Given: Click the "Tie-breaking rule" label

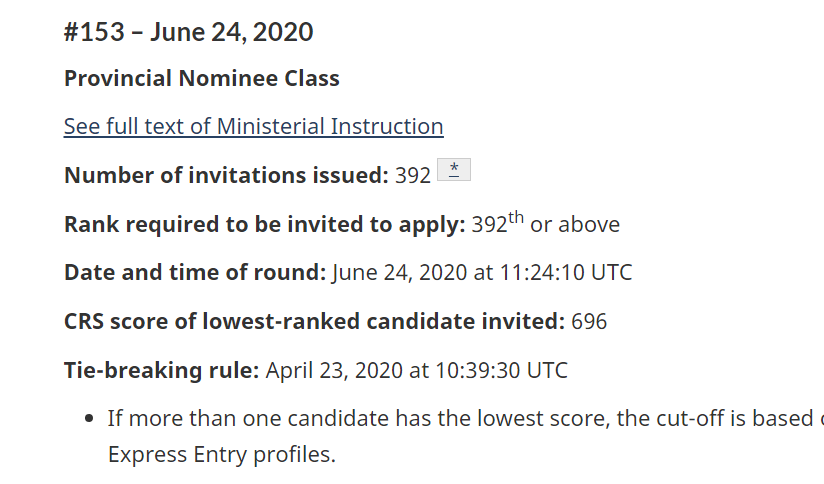Looking at the screenshot, I should (x=161, y=370).
